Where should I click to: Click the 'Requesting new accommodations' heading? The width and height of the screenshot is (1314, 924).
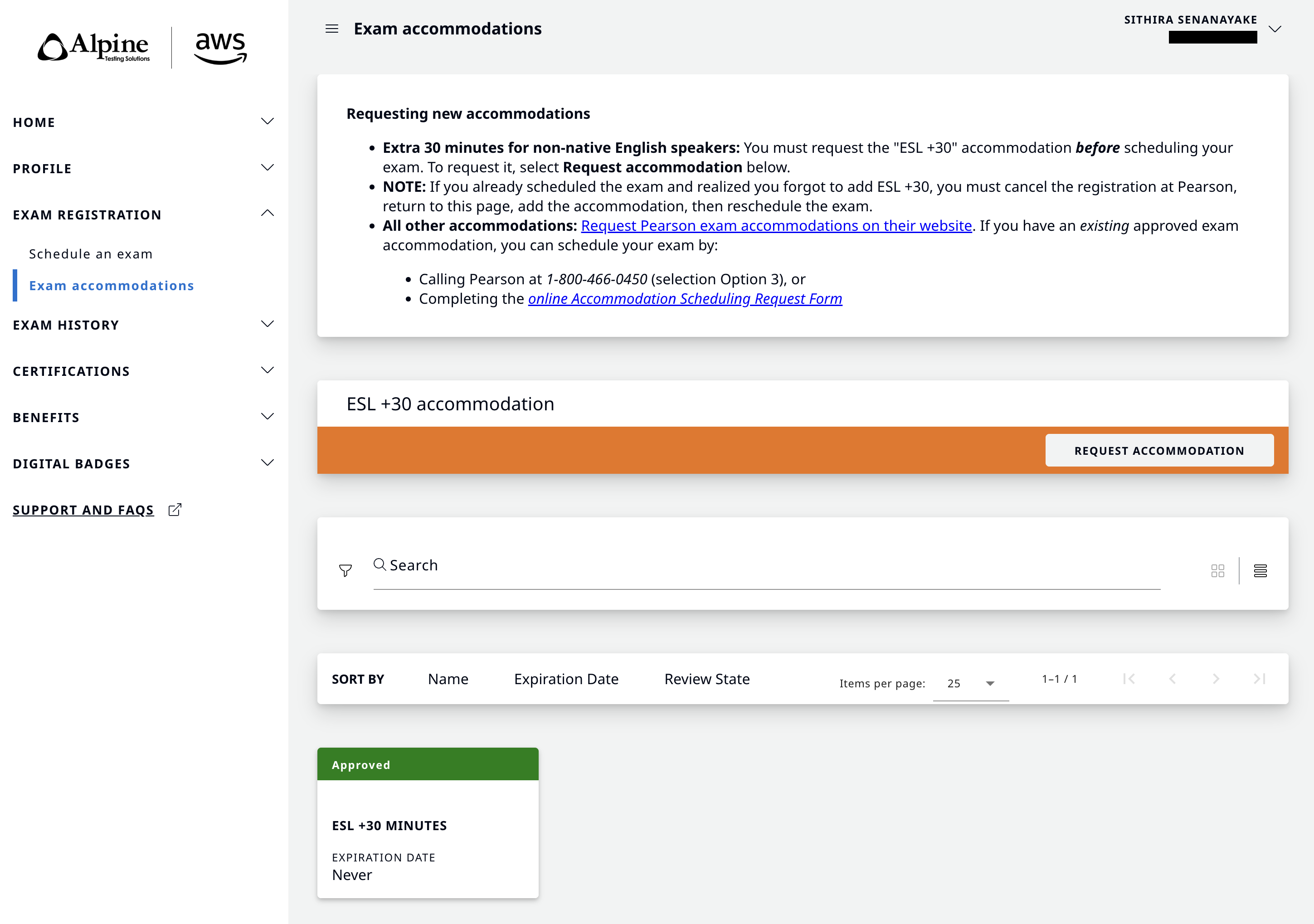click(x=468, y=114)
